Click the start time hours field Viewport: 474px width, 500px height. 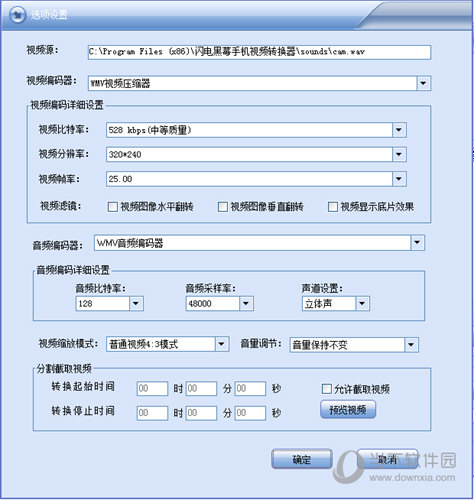pyautogui.click(x=152, y=389)
